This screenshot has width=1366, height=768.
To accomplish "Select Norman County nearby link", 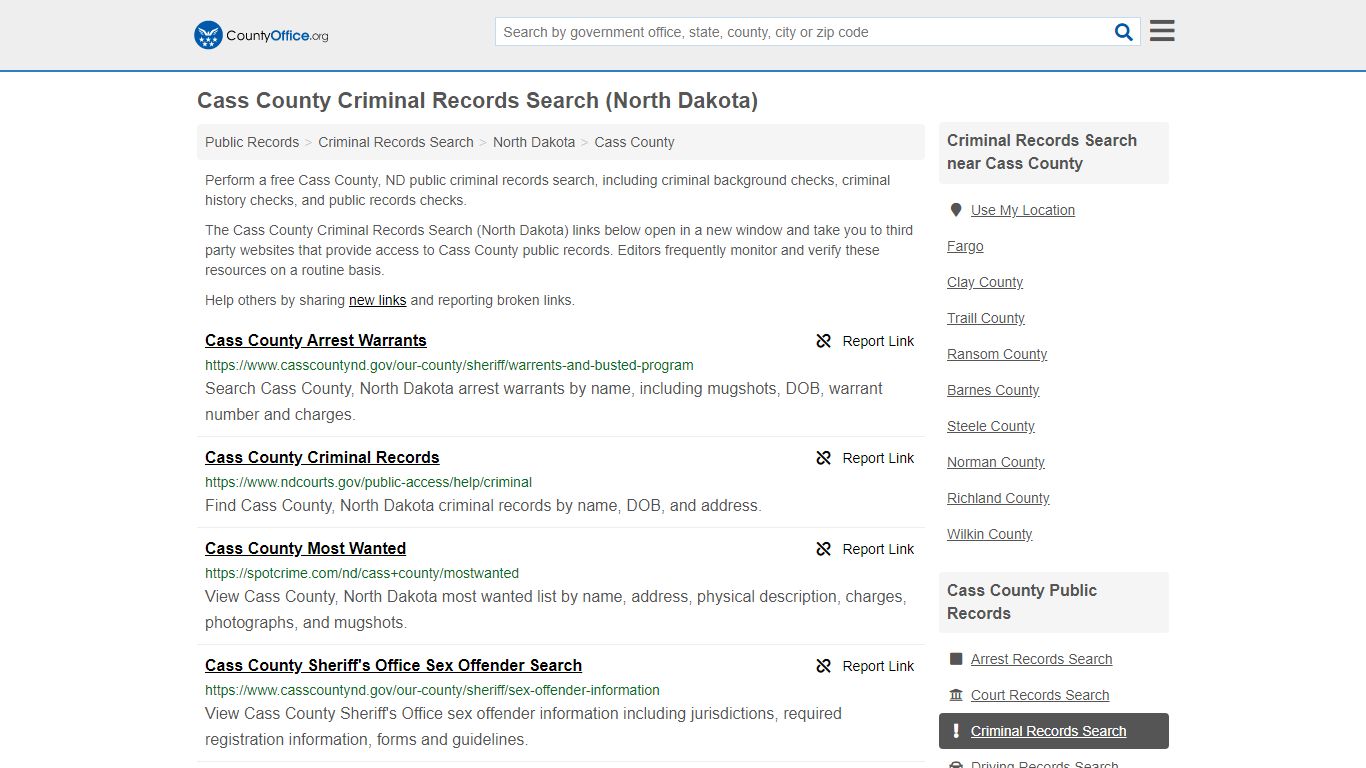I will click(996, 462).
